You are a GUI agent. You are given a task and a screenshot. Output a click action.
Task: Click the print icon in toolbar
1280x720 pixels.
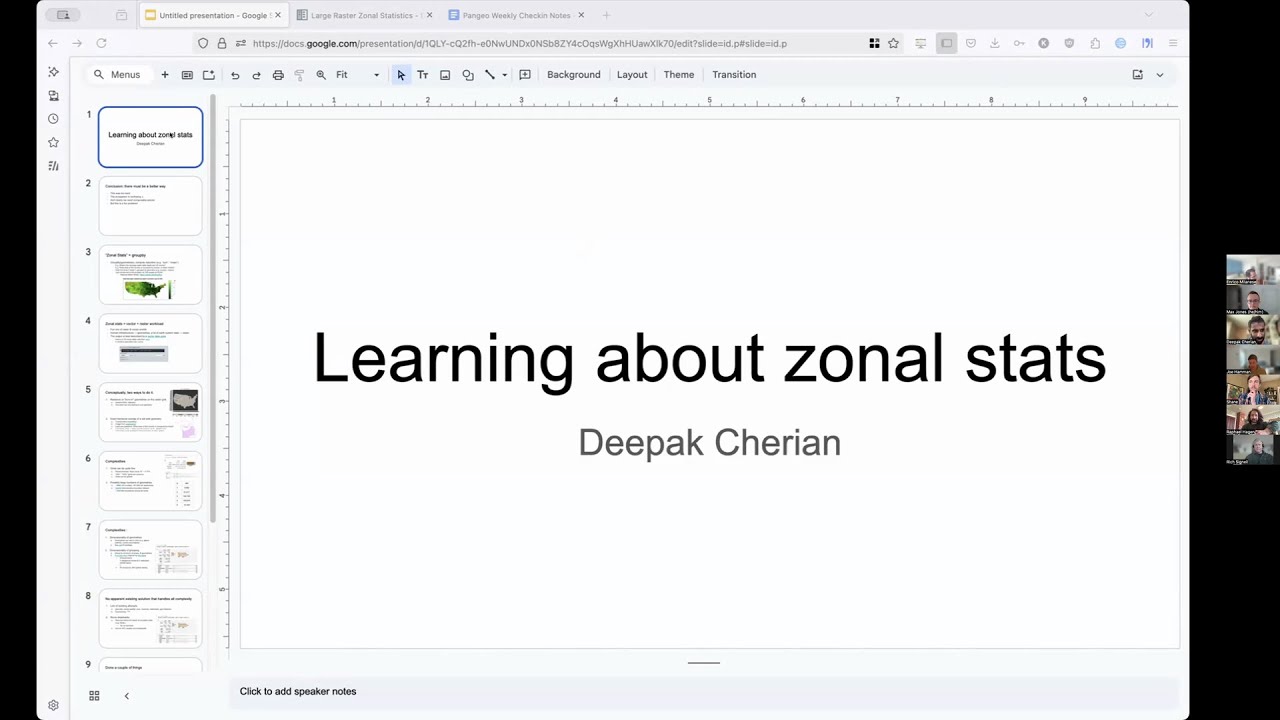tap(278, 75)
